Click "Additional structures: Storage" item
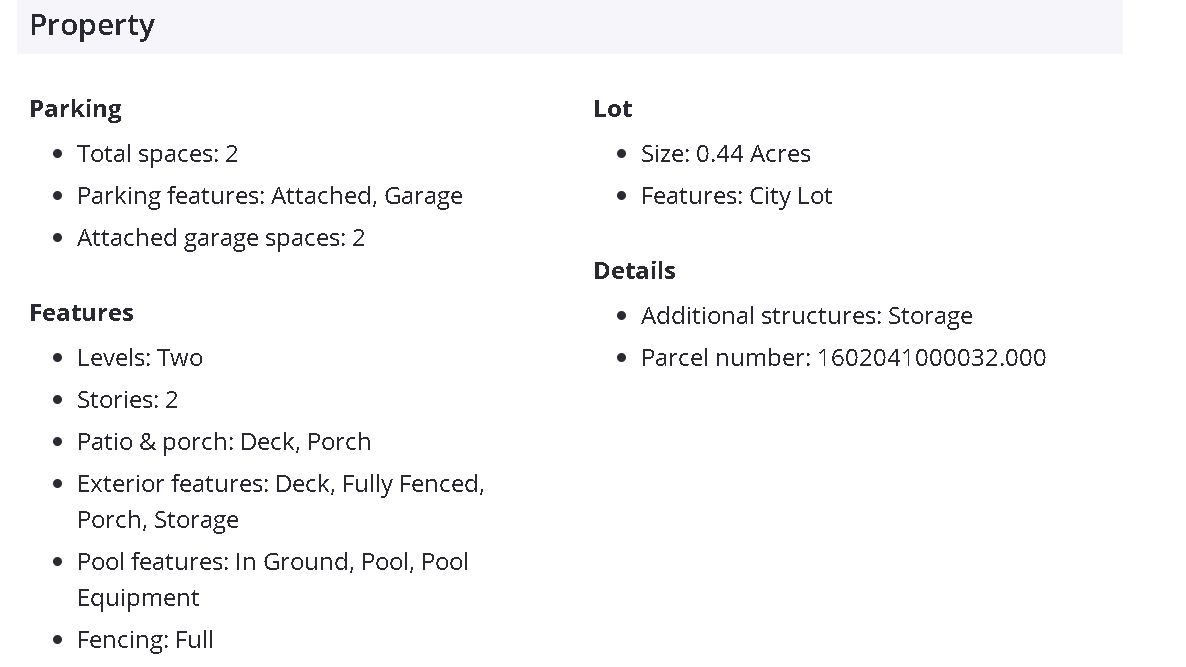The image size is (1186, 667). [x=806, y=316]
